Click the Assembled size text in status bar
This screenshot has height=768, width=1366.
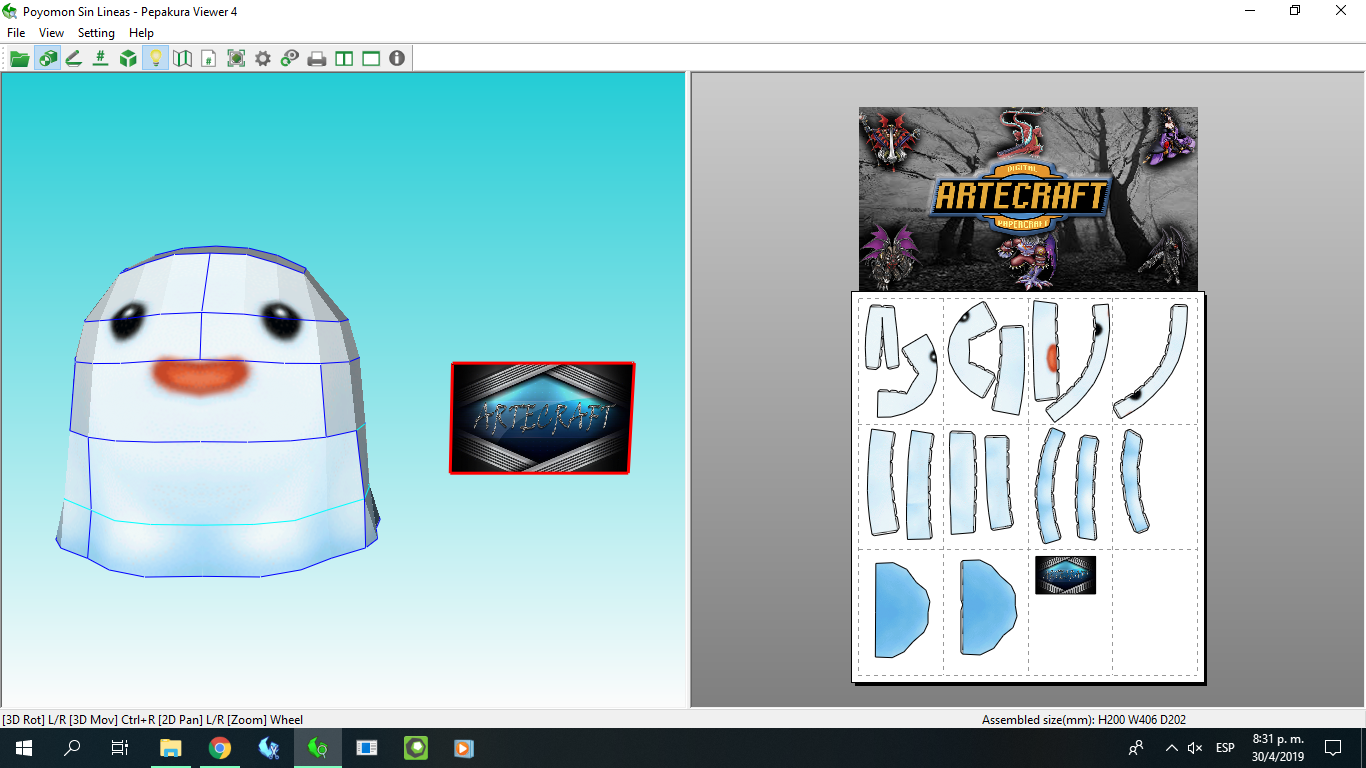pyautogui.click(x=1084, y=719)
